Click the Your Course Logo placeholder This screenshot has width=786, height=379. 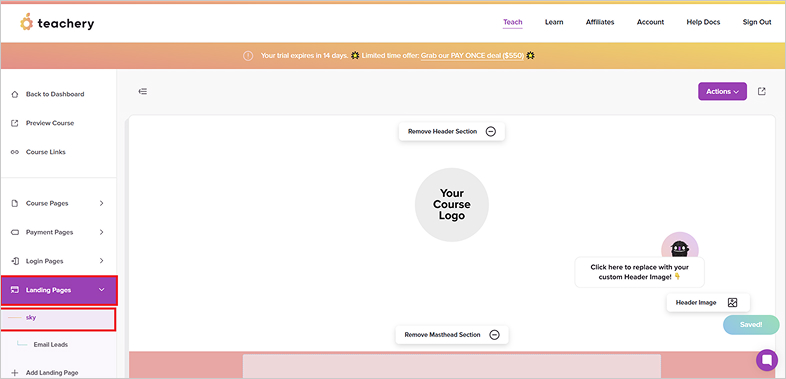[x=452, y=205]
